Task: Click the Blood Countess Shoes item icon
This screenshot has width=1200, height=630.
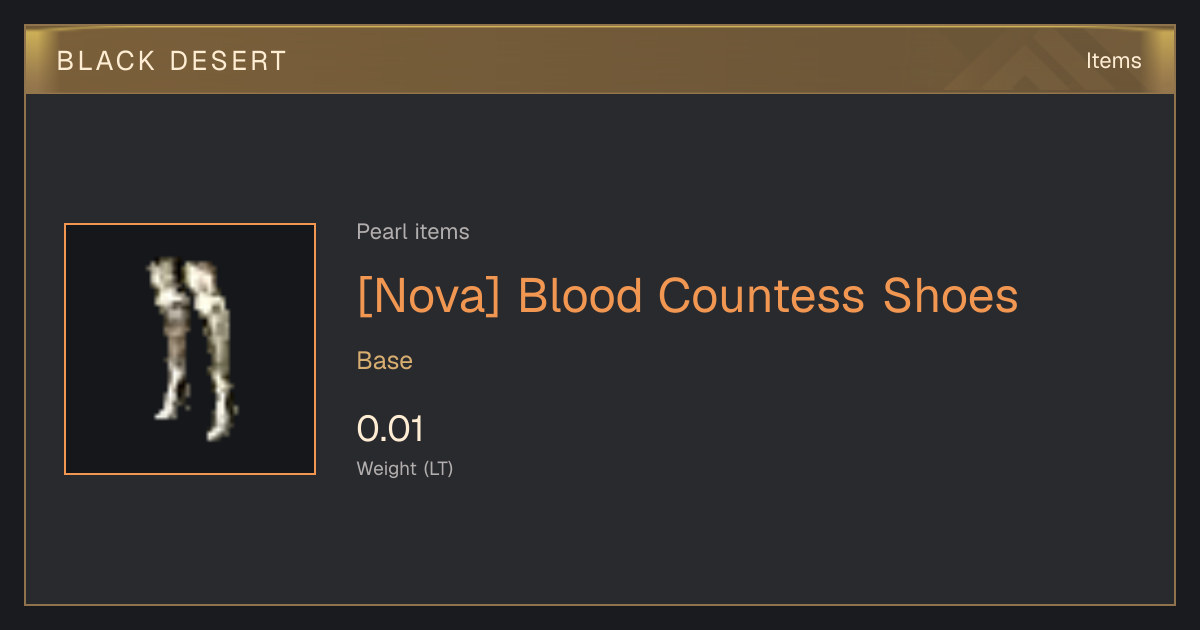Action: coord(190,349)
